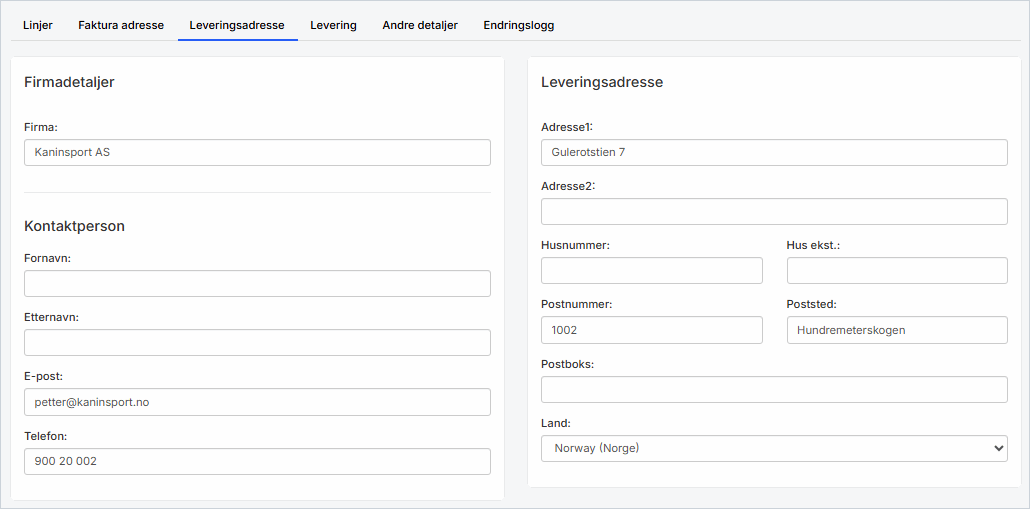
Task: Switch to the Linjer tab
Action: (x=38, y=25)
